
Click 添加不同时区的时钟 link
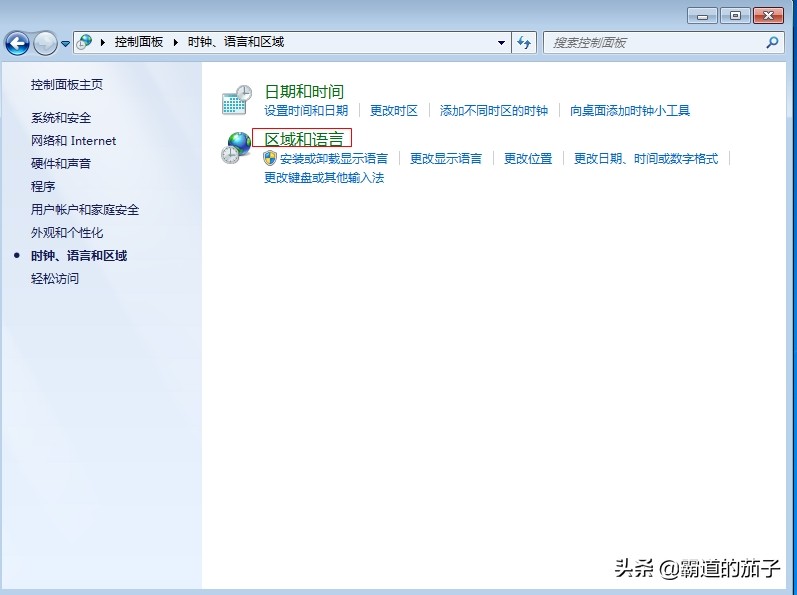coord(494,111)
